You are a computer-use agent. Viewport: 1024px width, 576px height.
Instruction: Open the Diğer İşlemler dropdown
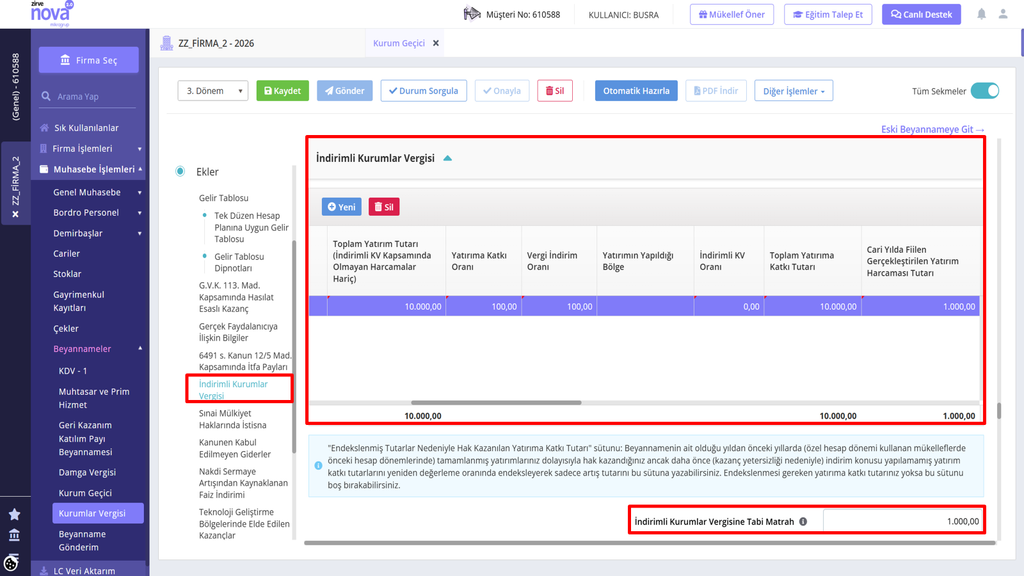click(x=793, y=91)
